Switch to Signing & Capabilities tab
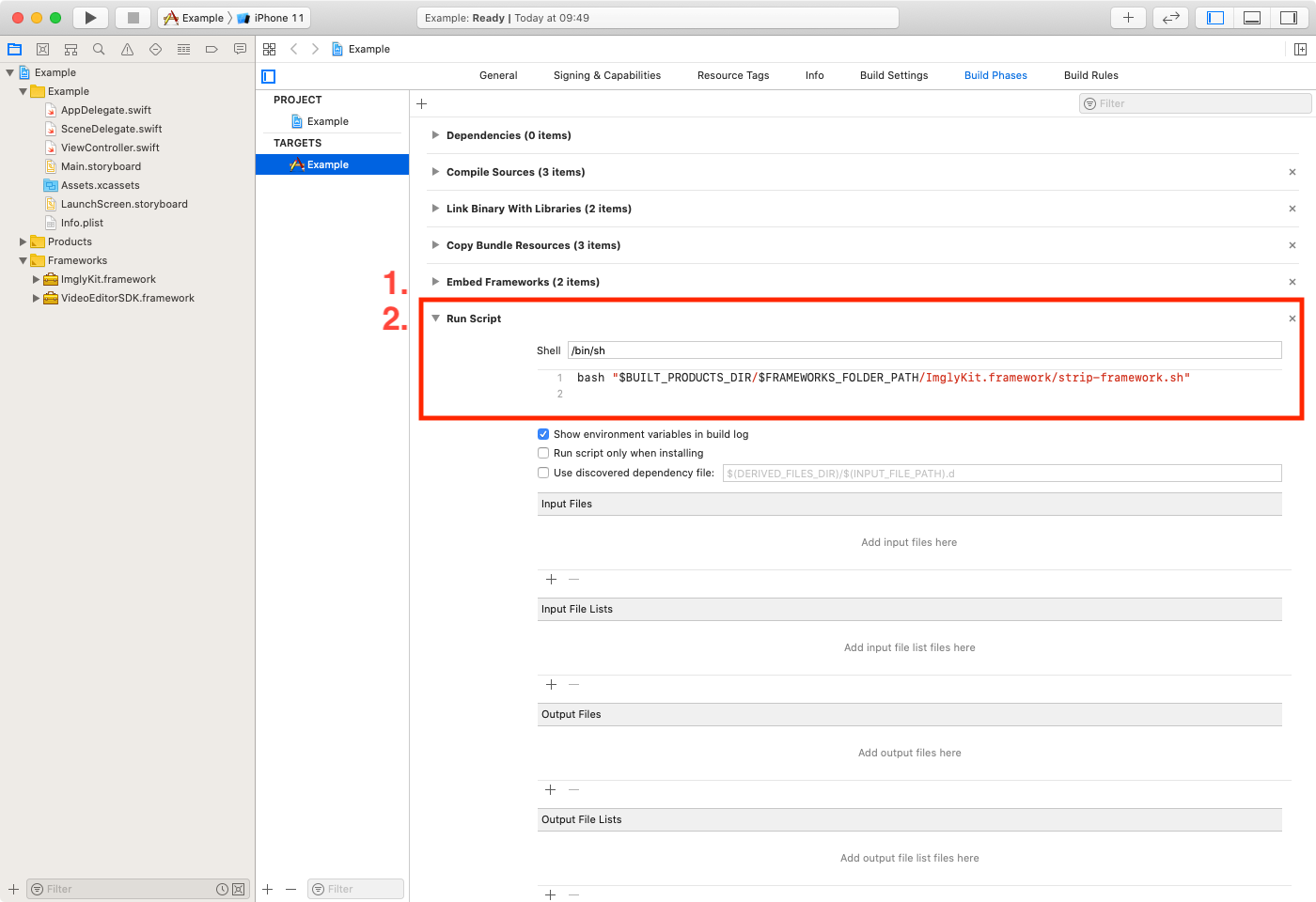The image size is (1316, 902). pyautogui.click(x=607, y=75)
